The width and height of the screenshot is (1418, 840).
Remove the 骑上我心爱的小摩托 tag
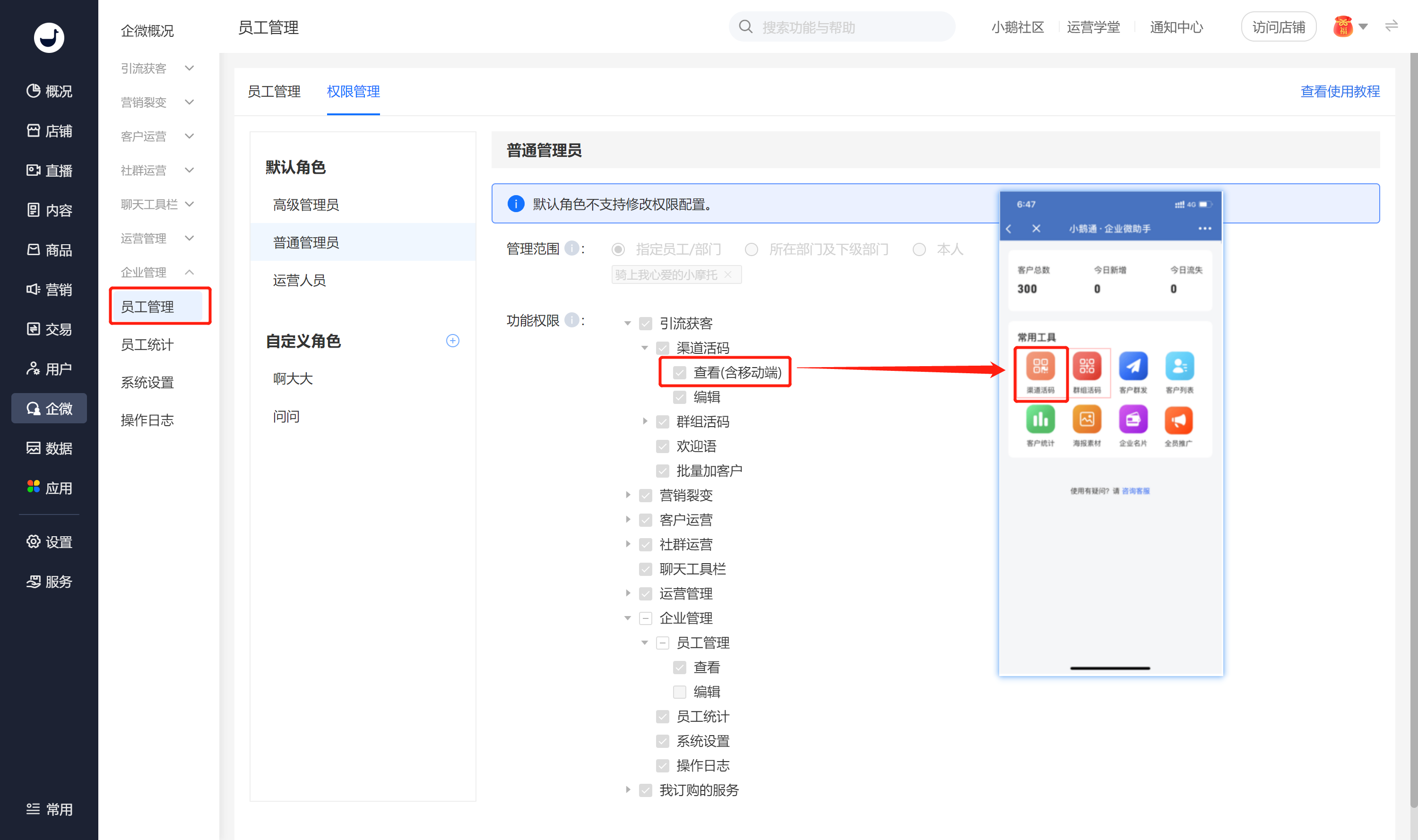click(x=728, y=274)
